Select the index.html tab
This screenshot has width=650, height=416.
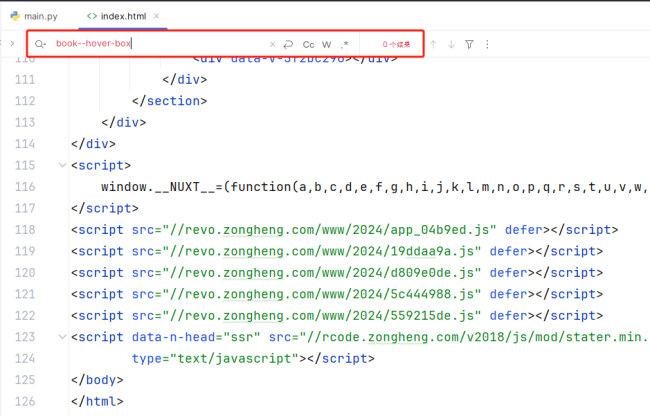116,16
